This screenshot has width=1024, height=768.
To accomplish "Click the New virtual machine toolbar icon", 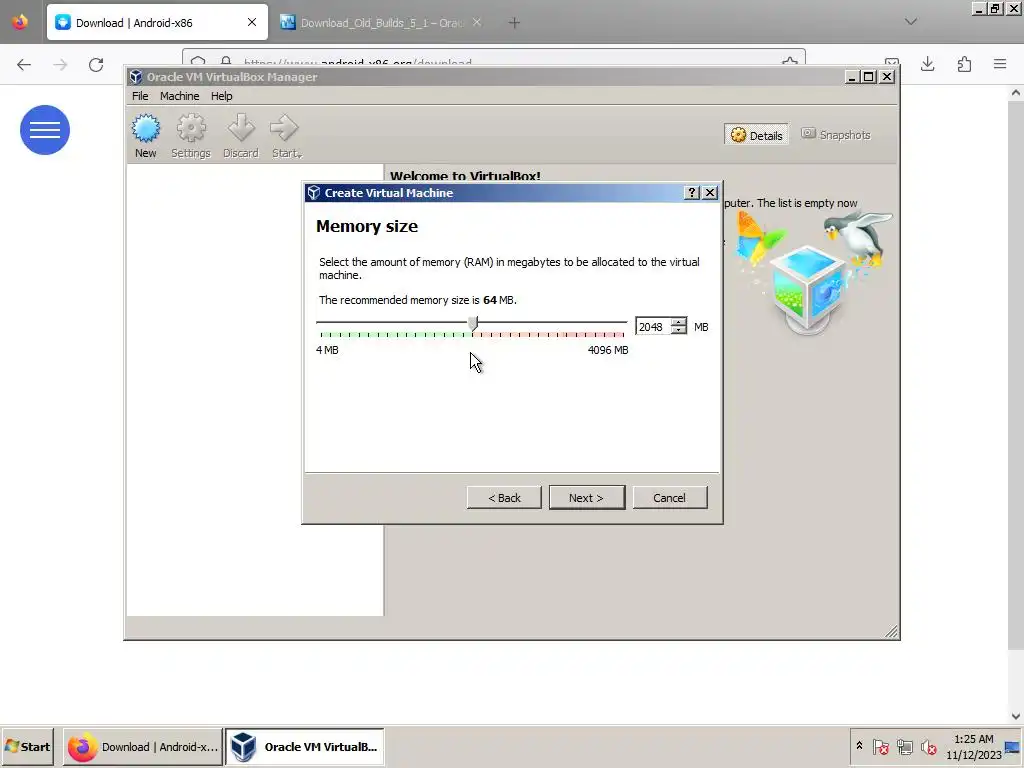I will [x=145, y=136].
